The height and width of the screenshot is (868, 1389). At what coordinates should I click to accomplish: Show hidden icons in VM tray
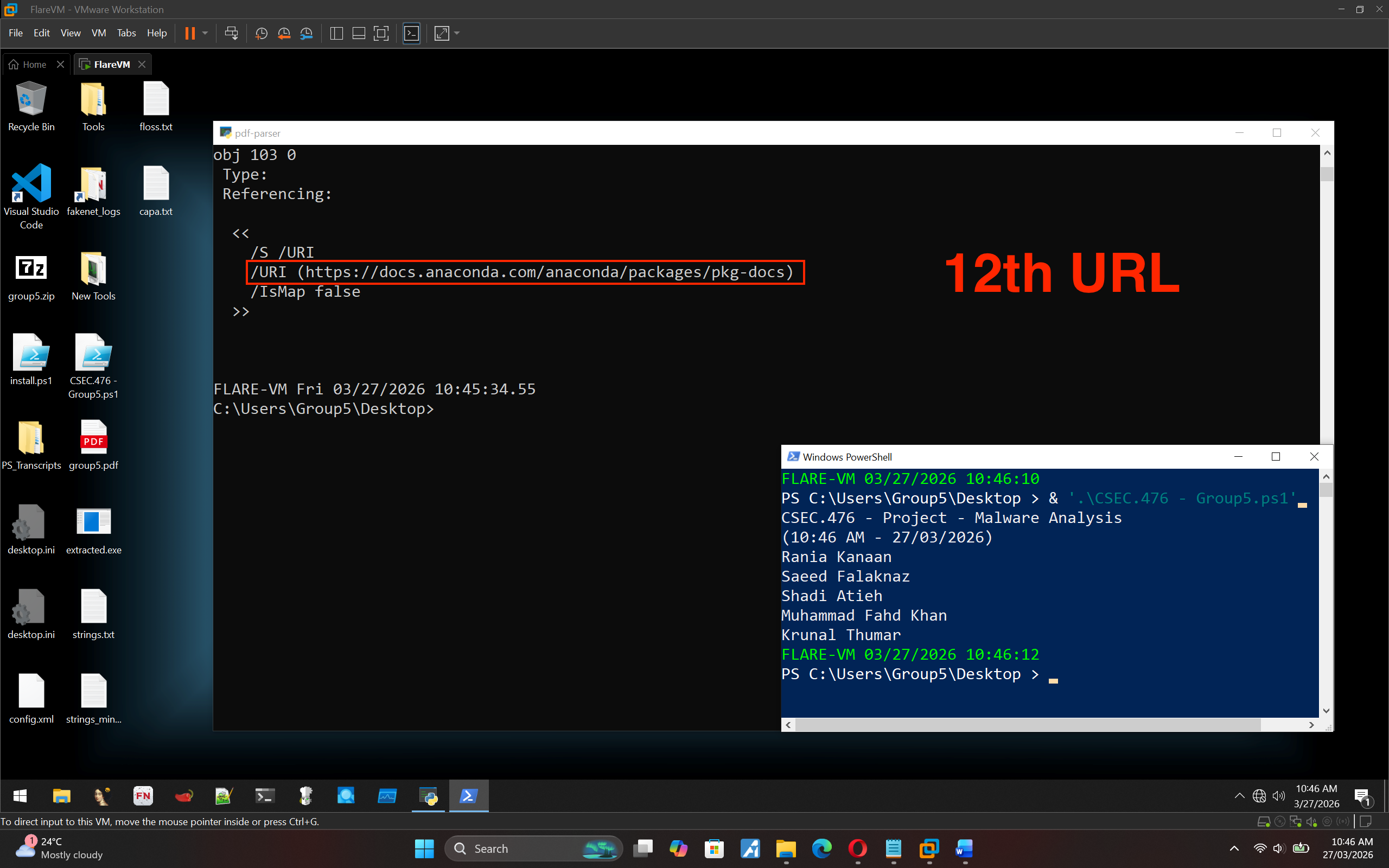pos(1239,796)
